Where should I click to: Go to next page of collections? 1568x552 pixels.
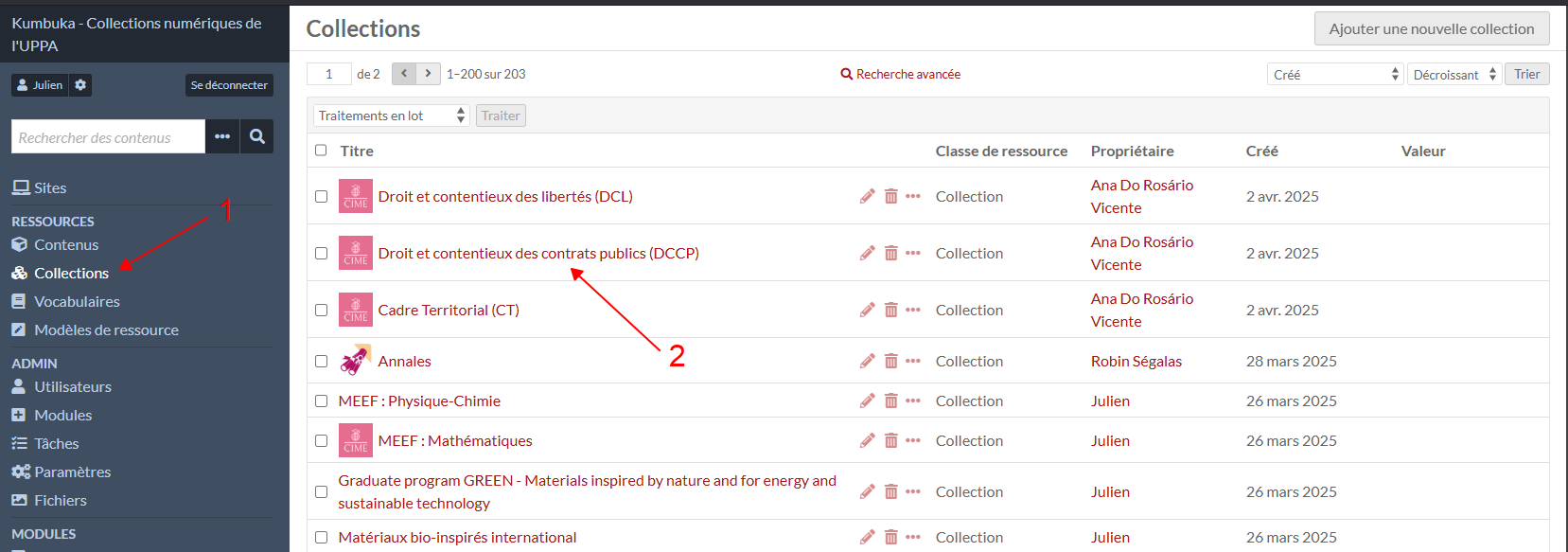click(x=429, y=74)
